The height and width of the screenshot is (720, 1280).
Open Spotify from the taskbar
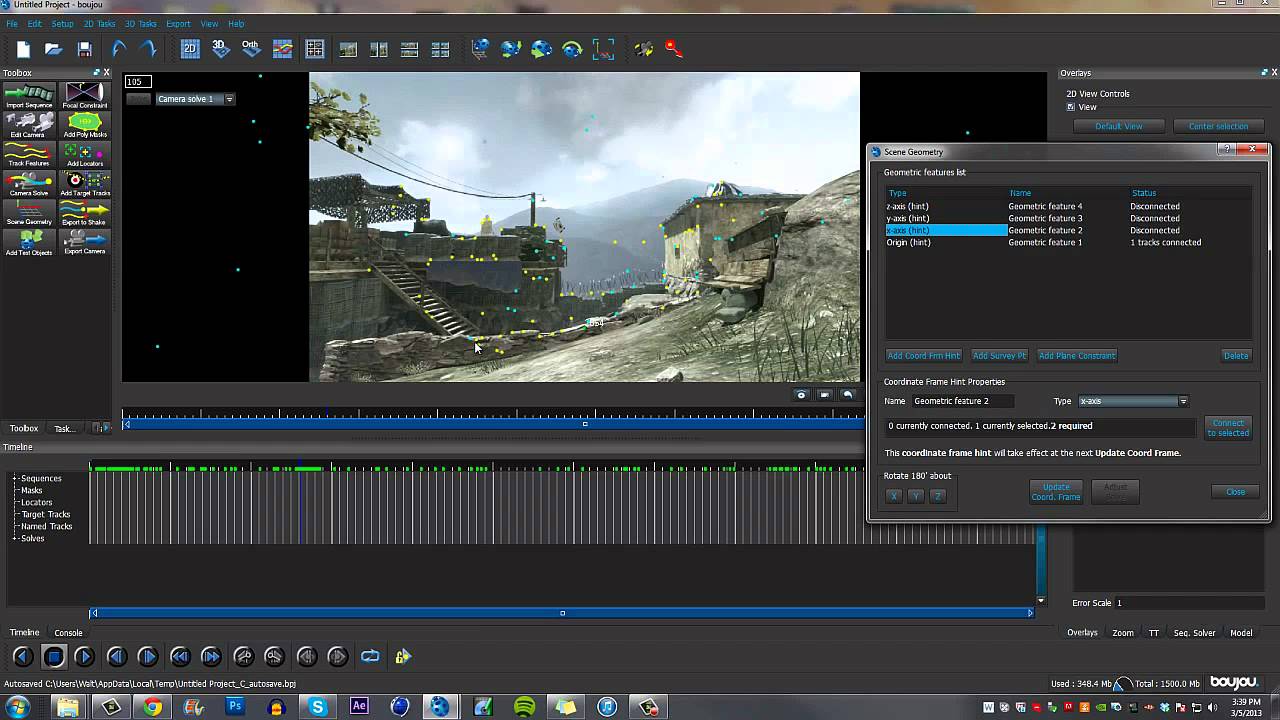click(x=524, y=707)
